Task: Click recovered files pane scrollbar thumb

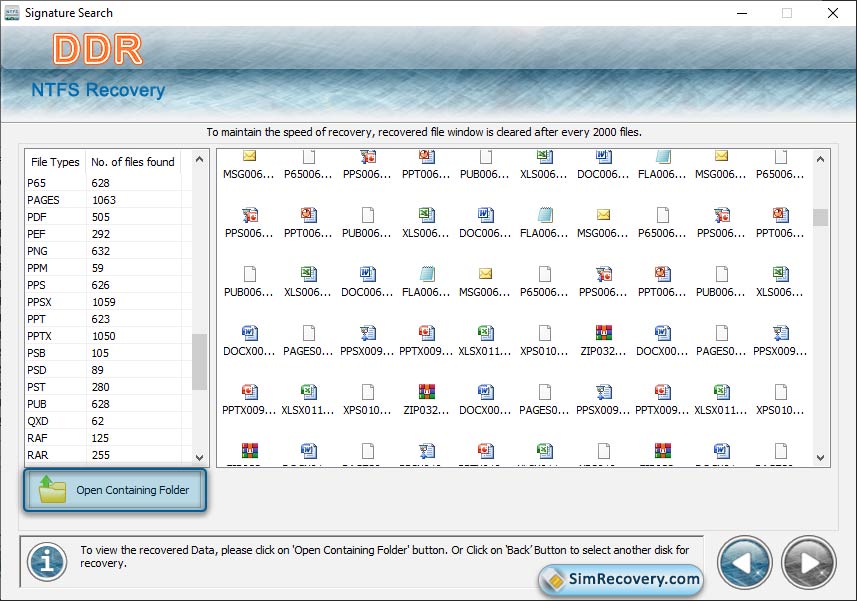Action: click(820, 217)
